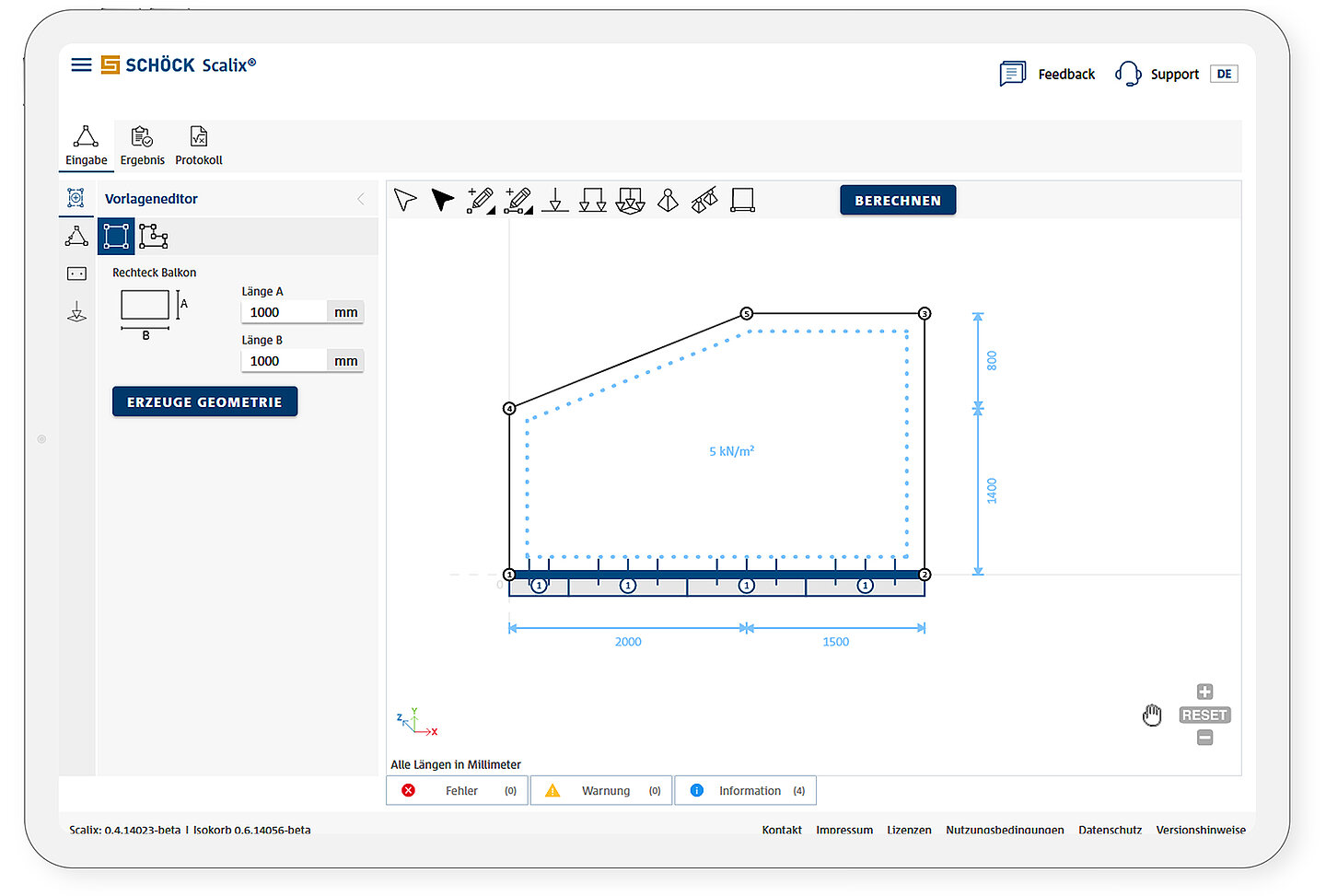Select the filled black arrow tool

443,200
